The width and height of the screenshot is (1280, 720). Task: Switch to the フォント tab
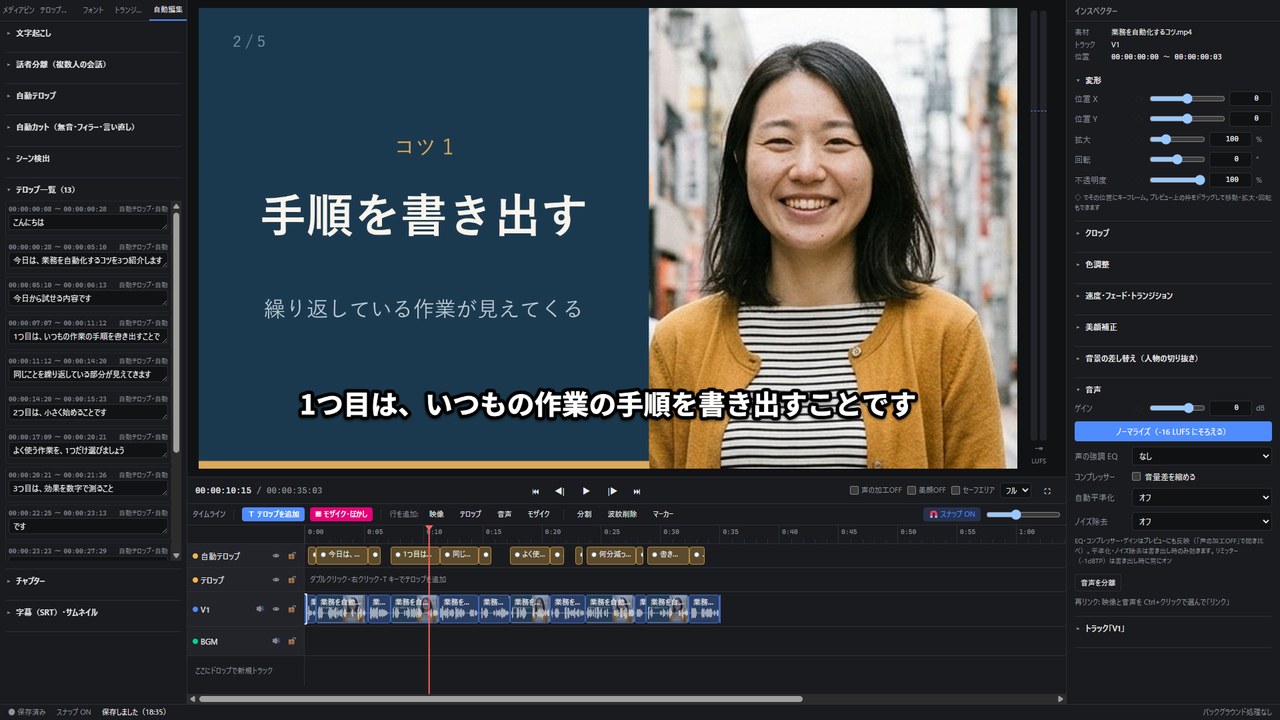tap(92, 9)
